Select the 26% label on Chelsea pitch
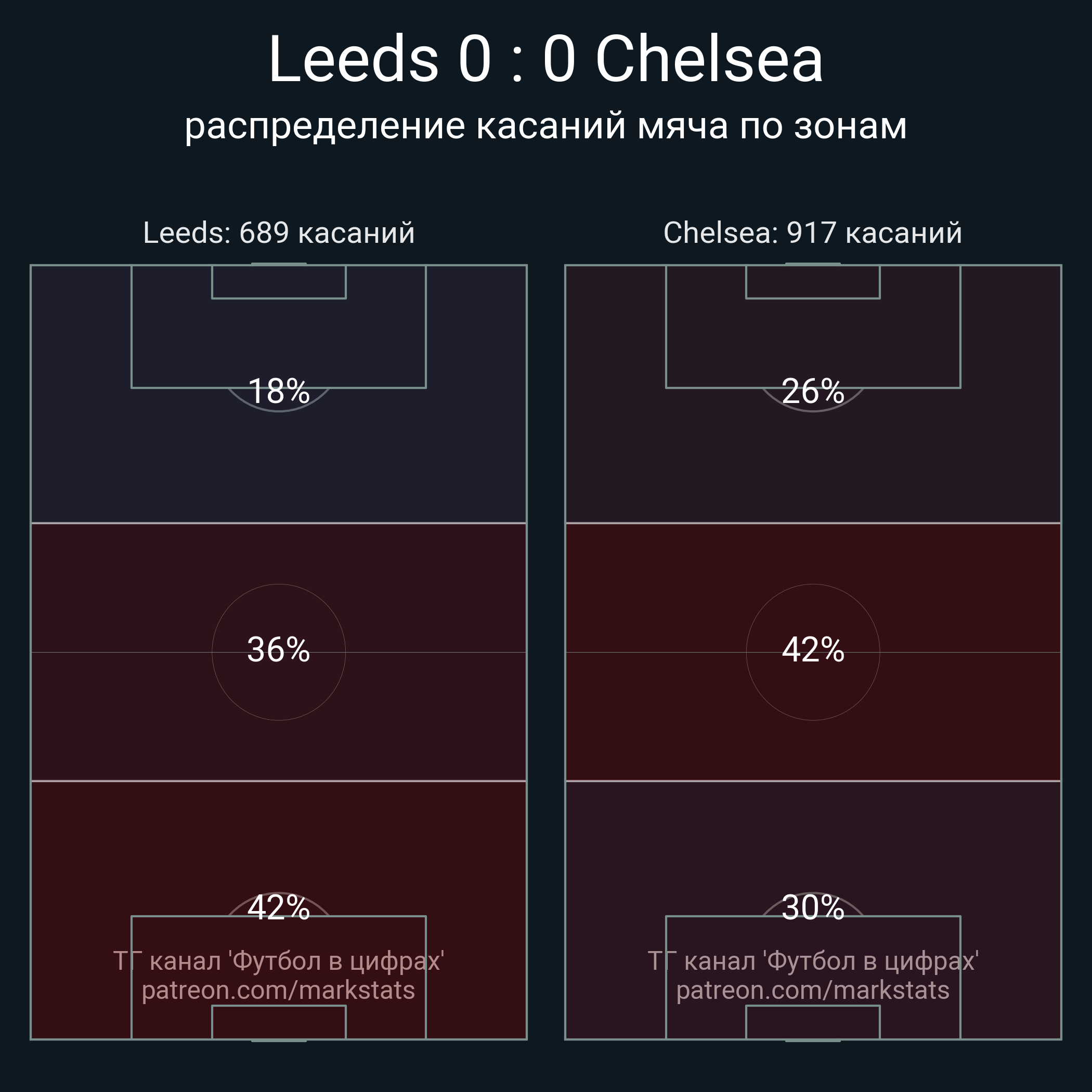 tap(813, 391)
